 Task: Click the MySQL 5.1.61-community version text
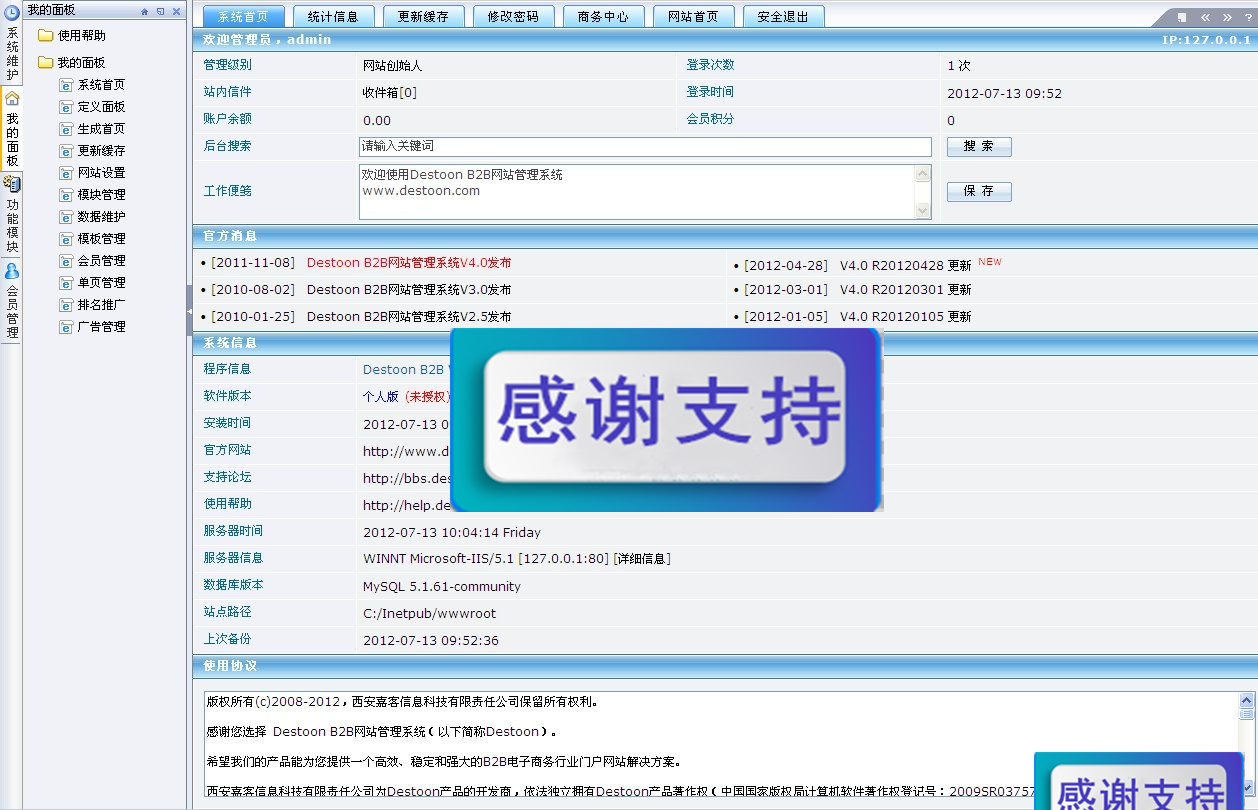click(442, 587)
